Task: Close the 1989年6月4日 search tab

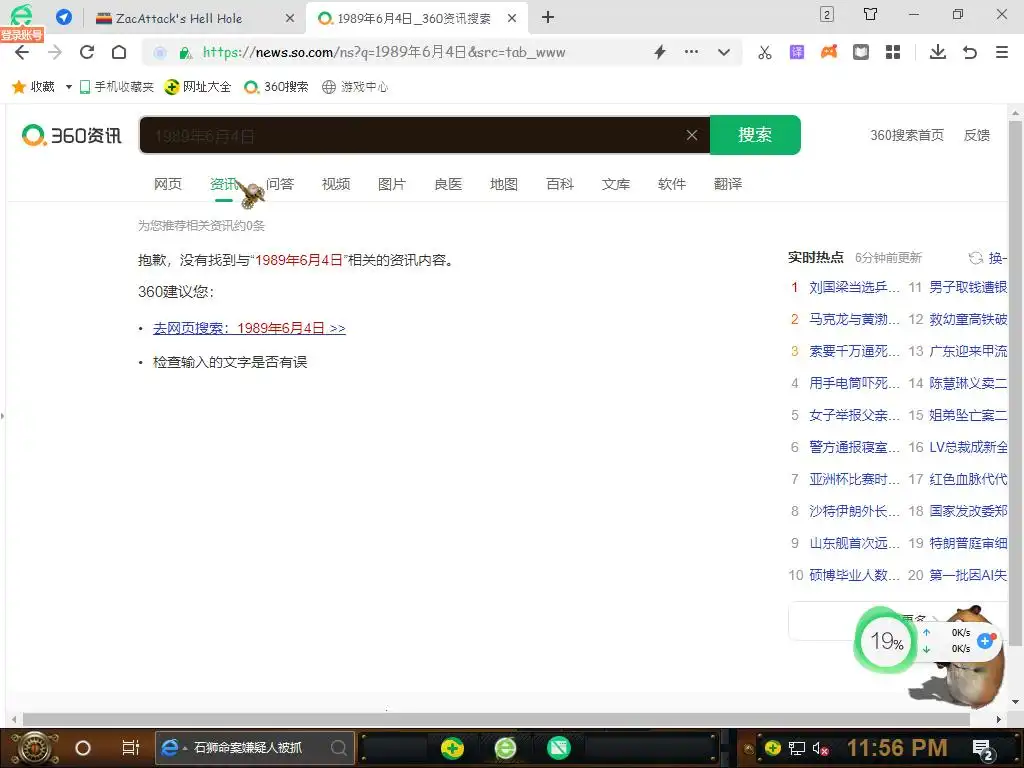Action: [x=512, y=18]
